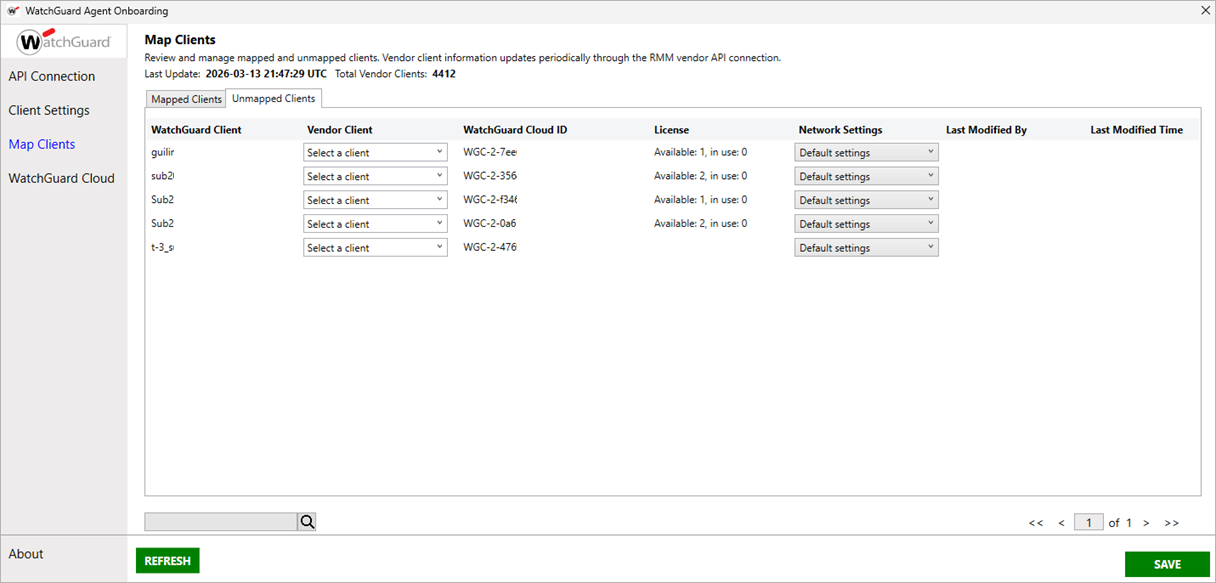Click the Last Modified Time column header
The width and height of the screenshot is (1216, 583).
coord(1136,130)
